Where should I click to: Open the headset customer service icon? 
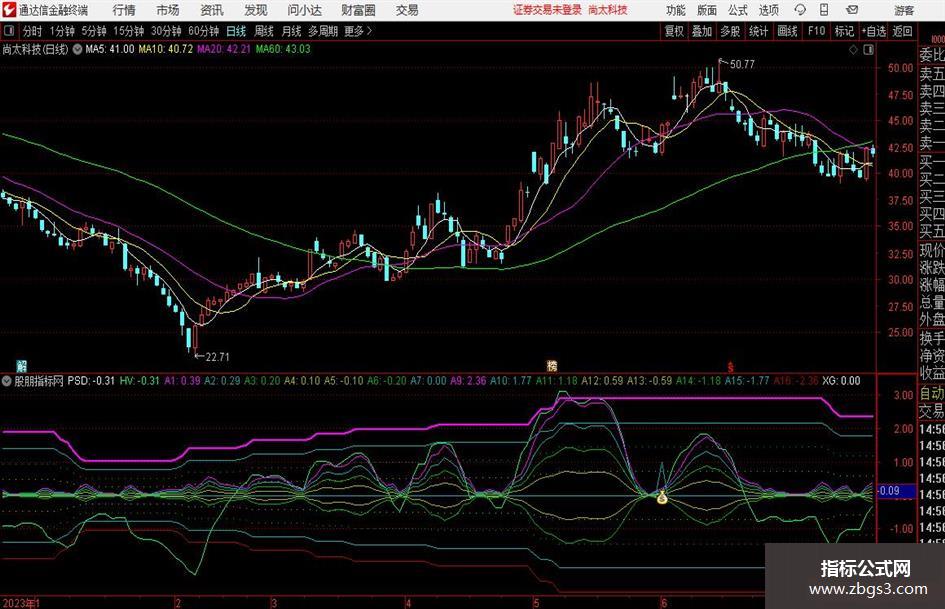800,10
